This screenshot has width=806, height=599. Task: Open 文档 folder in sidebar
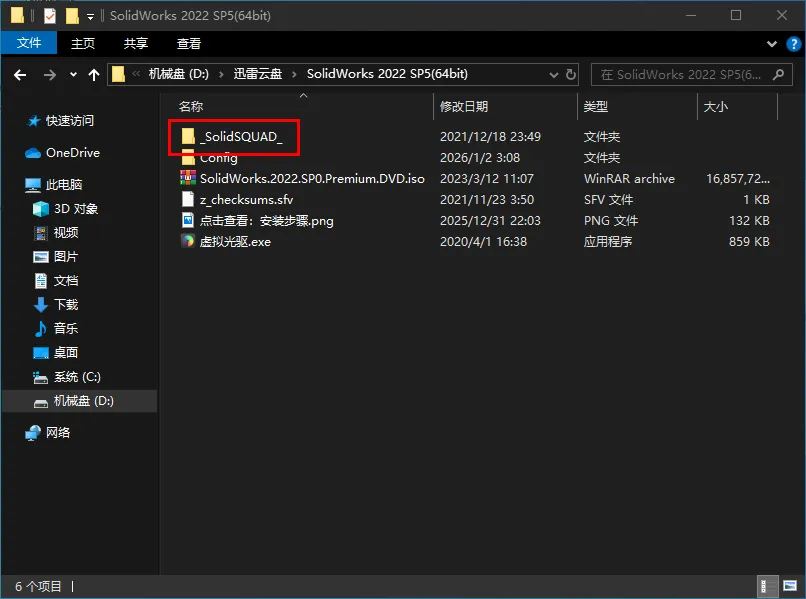(66, 281)
